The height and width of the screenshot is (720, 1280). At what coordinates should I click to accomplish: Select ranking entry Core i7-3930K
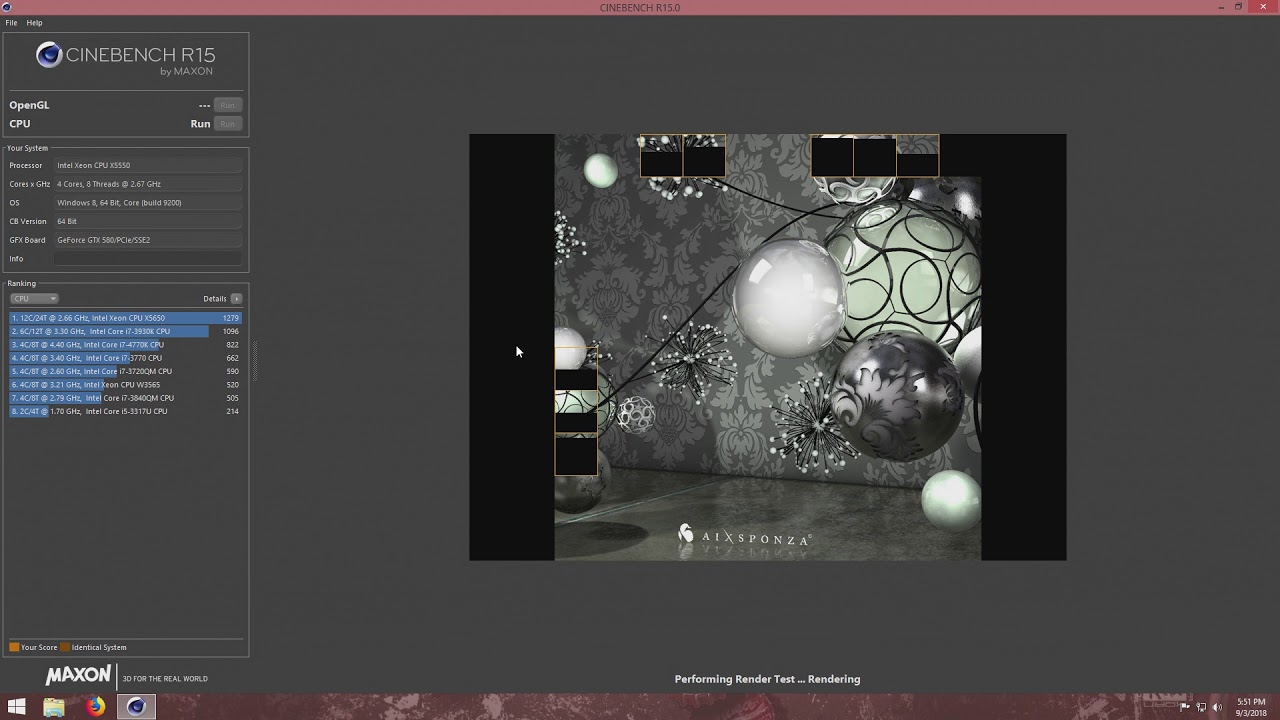[x=125, y=331]
